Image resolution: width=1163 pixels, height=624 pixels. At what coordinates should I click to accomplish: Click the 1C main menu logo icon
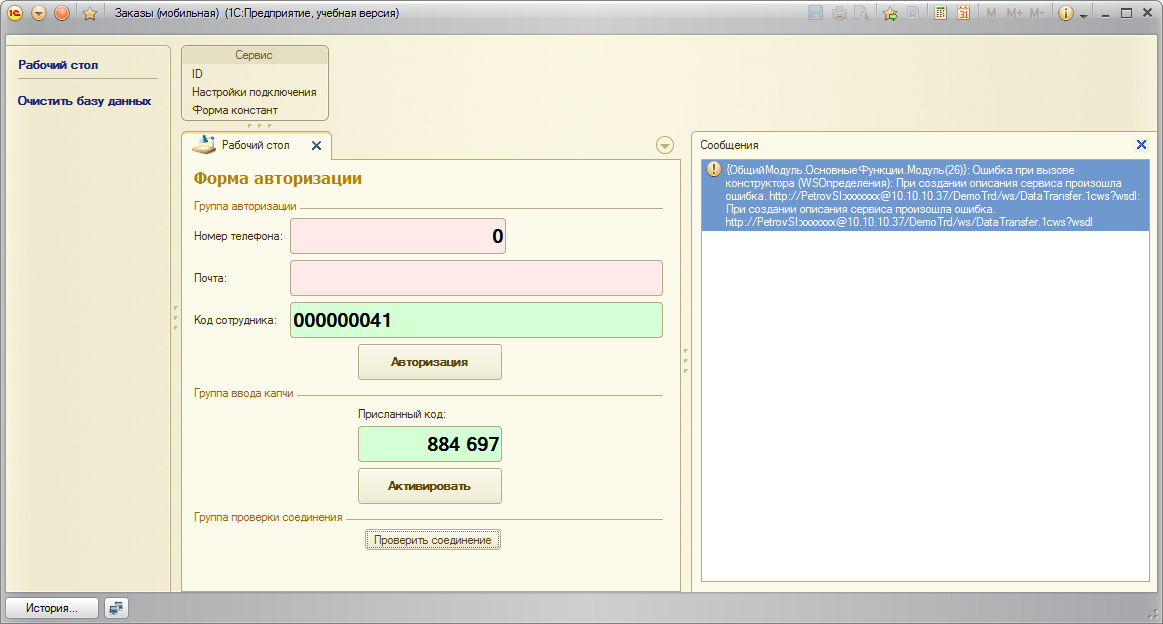click(15, 13)
